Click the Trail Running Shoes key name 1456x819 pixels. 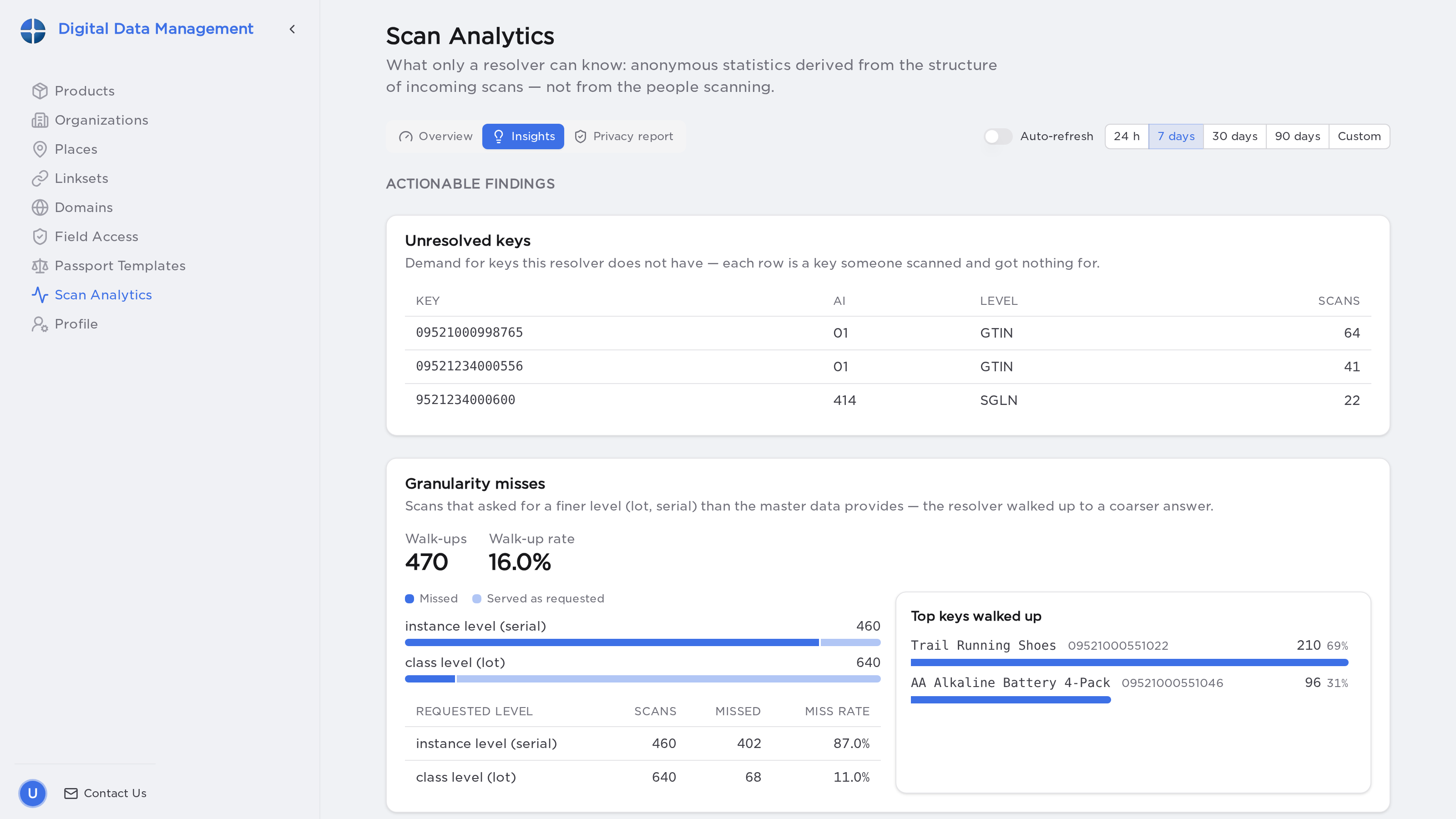click(x=983, y=646)
